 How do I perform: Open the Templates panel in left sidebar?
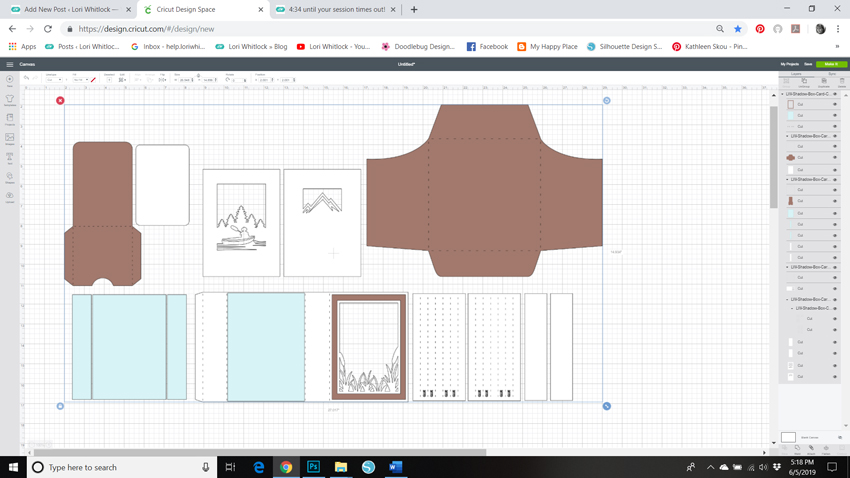(x=10, y=100)
